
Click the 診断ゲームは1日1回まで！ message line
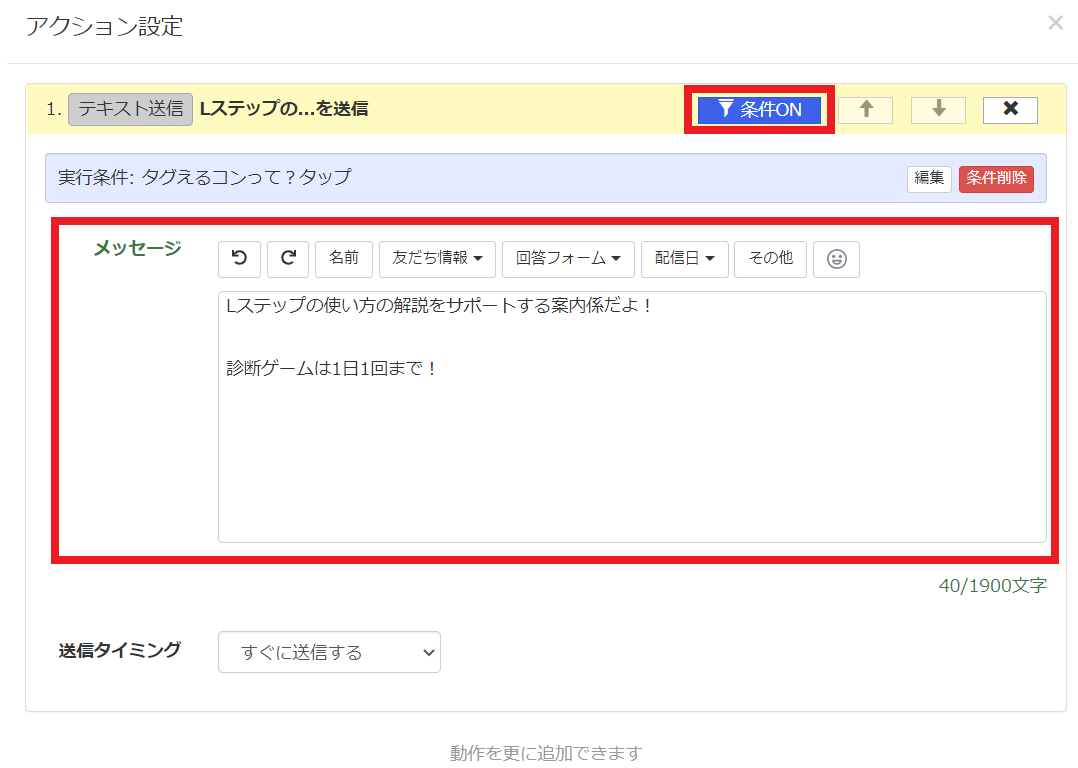[331, 369]
